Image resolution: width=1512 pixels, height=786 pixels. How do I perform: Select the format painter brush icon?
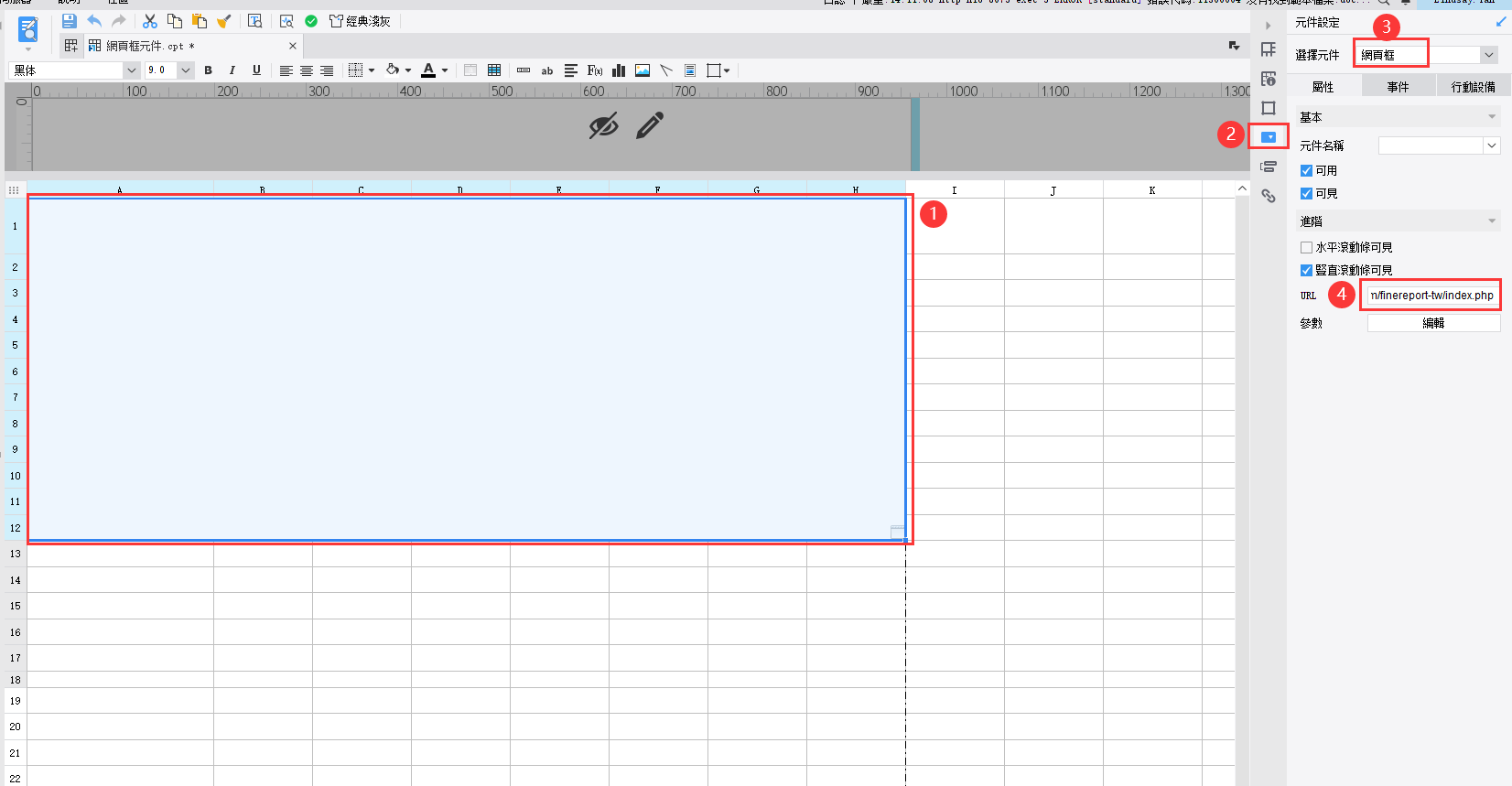tap(223, 21)
